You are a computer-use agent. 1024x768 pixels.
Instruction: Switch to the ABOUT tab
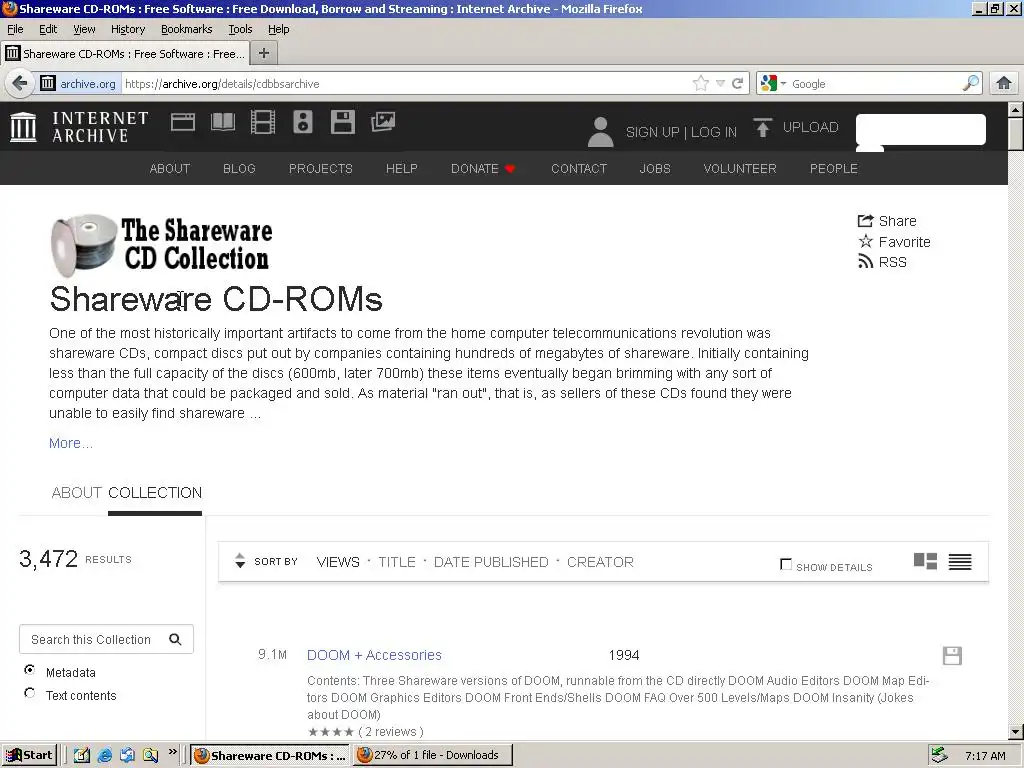click(76, 493)
